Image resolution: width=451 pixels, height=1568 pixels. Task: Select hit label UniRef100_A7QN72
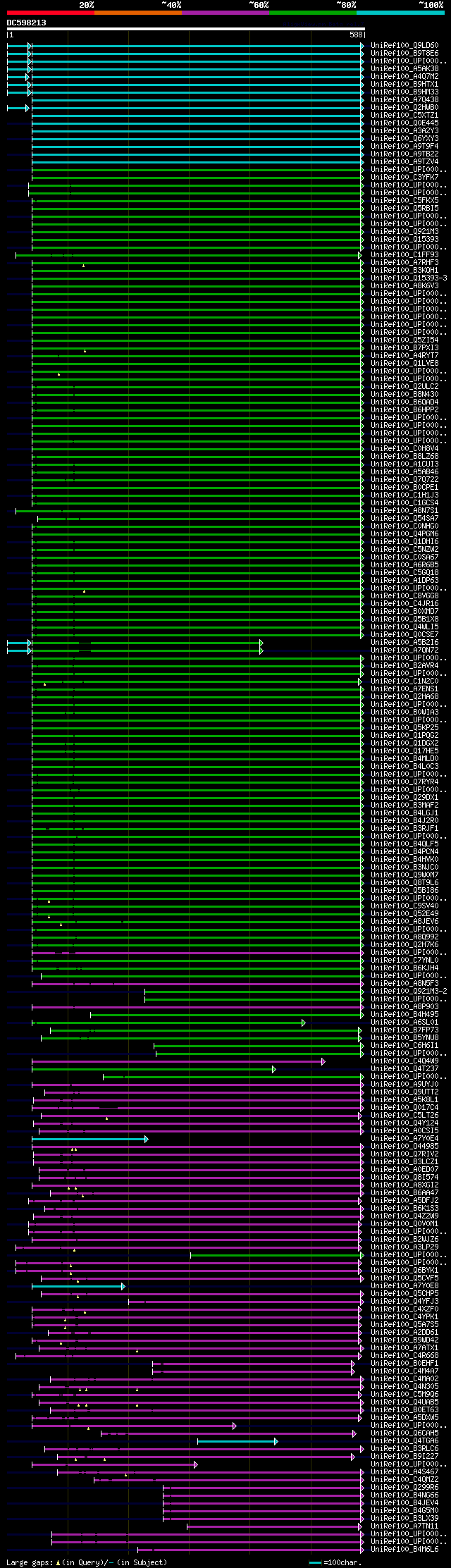(x=404, y=650)
